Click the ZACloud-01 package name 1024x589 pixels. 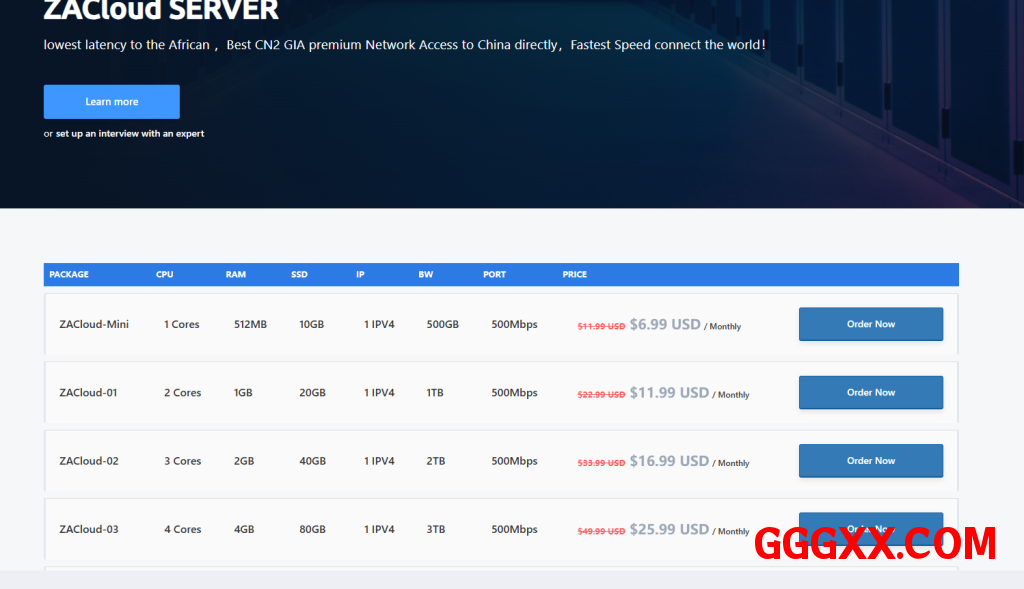[88, 393]
